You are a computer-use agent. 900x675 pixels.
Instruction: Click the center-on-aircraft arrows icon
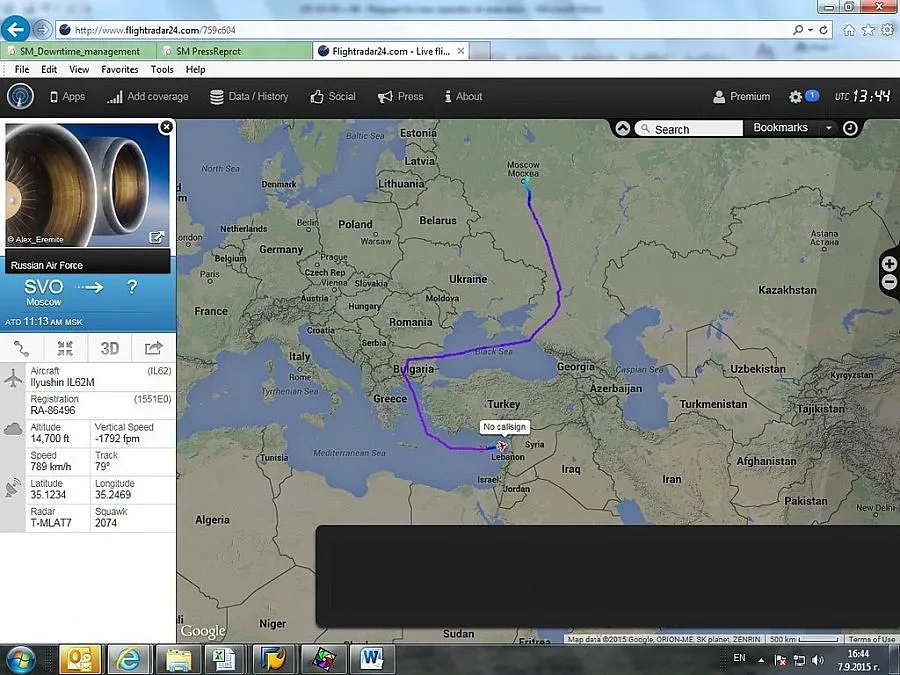[x=65, y=348]
